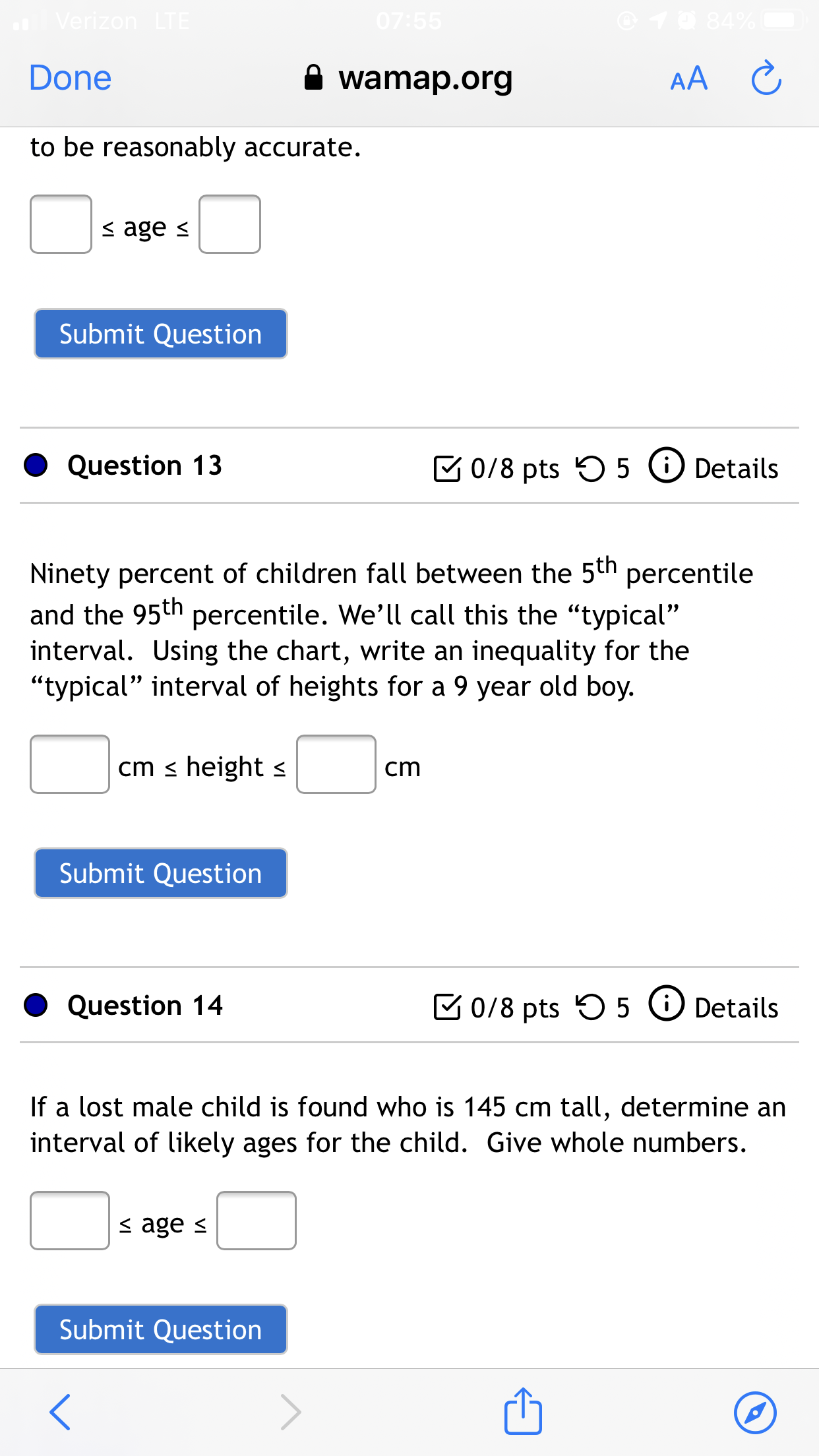Go back with the left arrow
Image resolution: width=819 pixels, height=1456 pixels.
pyautogui.click(x=60, y=1412)
